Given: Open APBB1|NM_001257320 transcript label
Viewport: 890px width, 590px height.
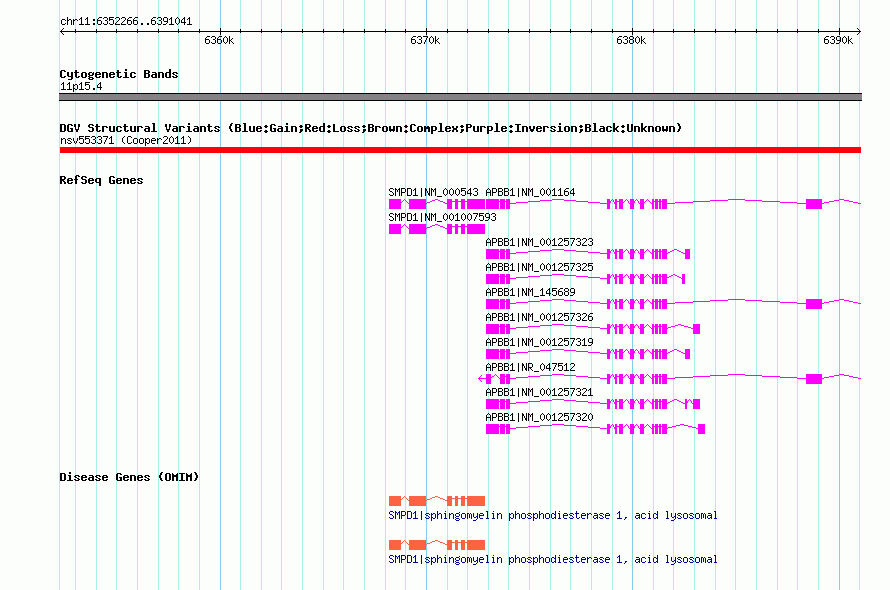Looking at the screenshot, I should [x=539, y=417].
